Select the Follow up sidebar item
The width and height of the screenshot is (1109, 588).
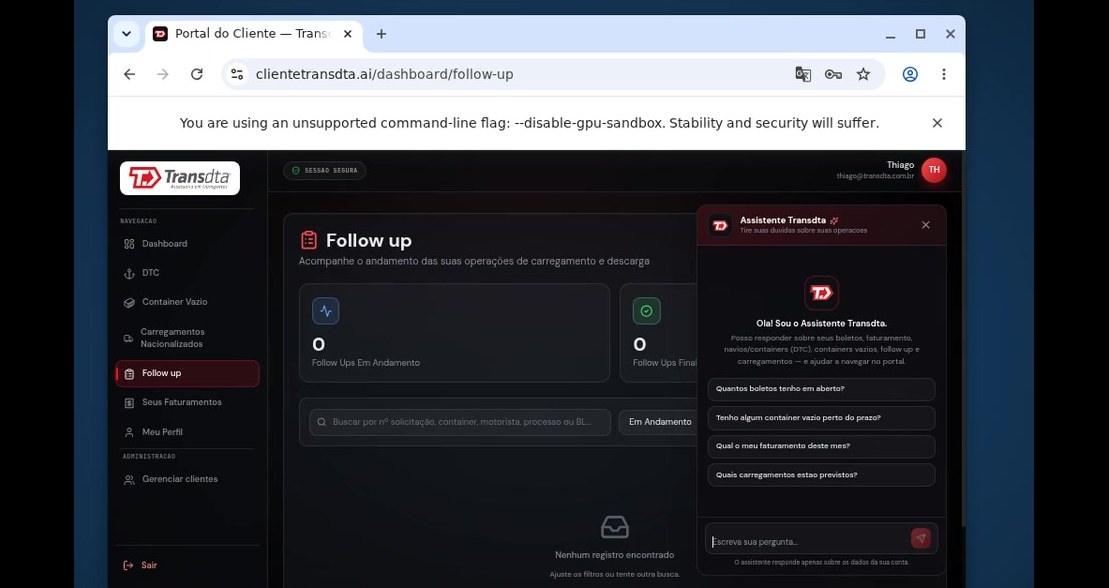(x=187, y=374)
